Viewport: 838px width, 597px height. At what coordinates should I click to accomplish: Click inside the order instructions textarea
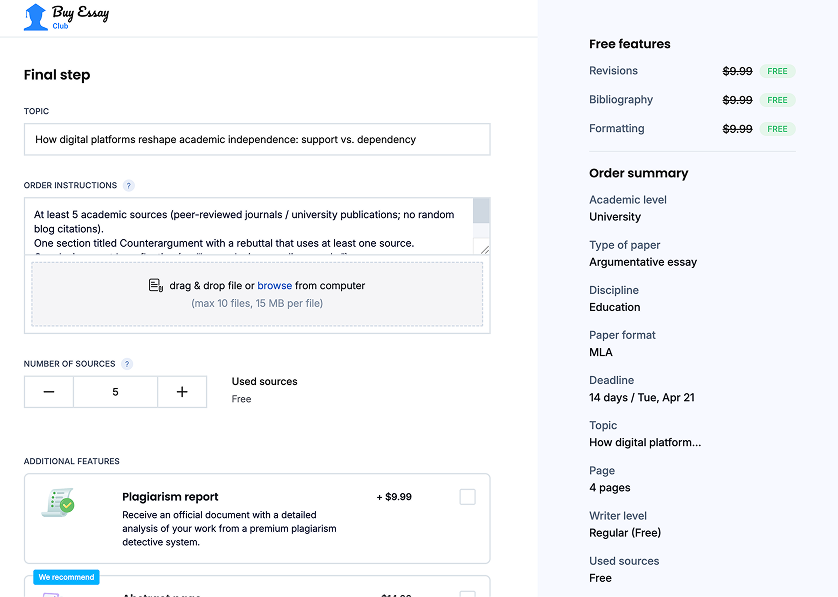point(250,228)
